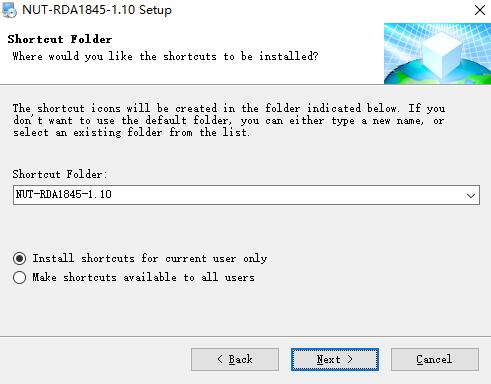Click the white cube banner image
491x384 pixels.
[437, 53]
